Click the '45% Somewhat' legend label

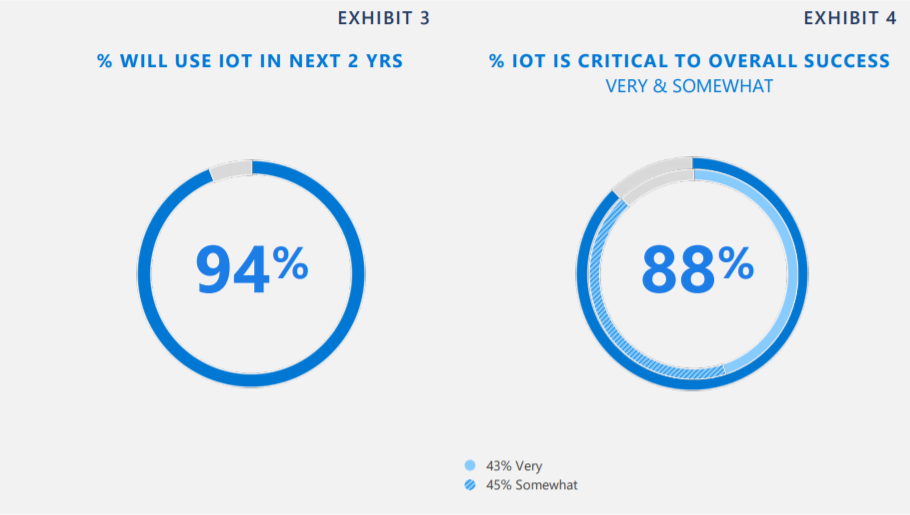pyautogui.click(x=532, y=485)
